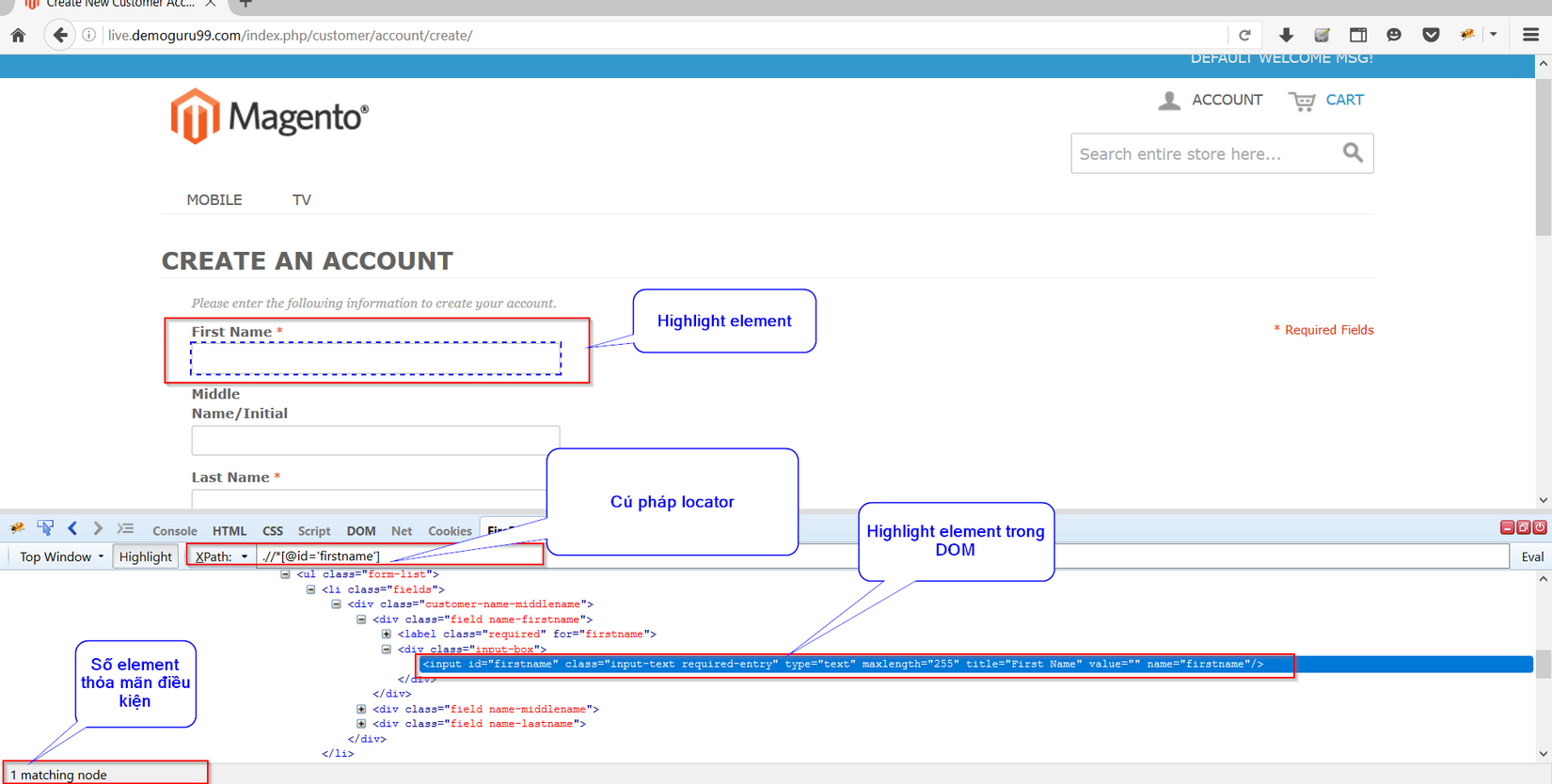Launch the Selenium IDE toolbar icon
This screenshot has width=1552, height=784.
1322,36
